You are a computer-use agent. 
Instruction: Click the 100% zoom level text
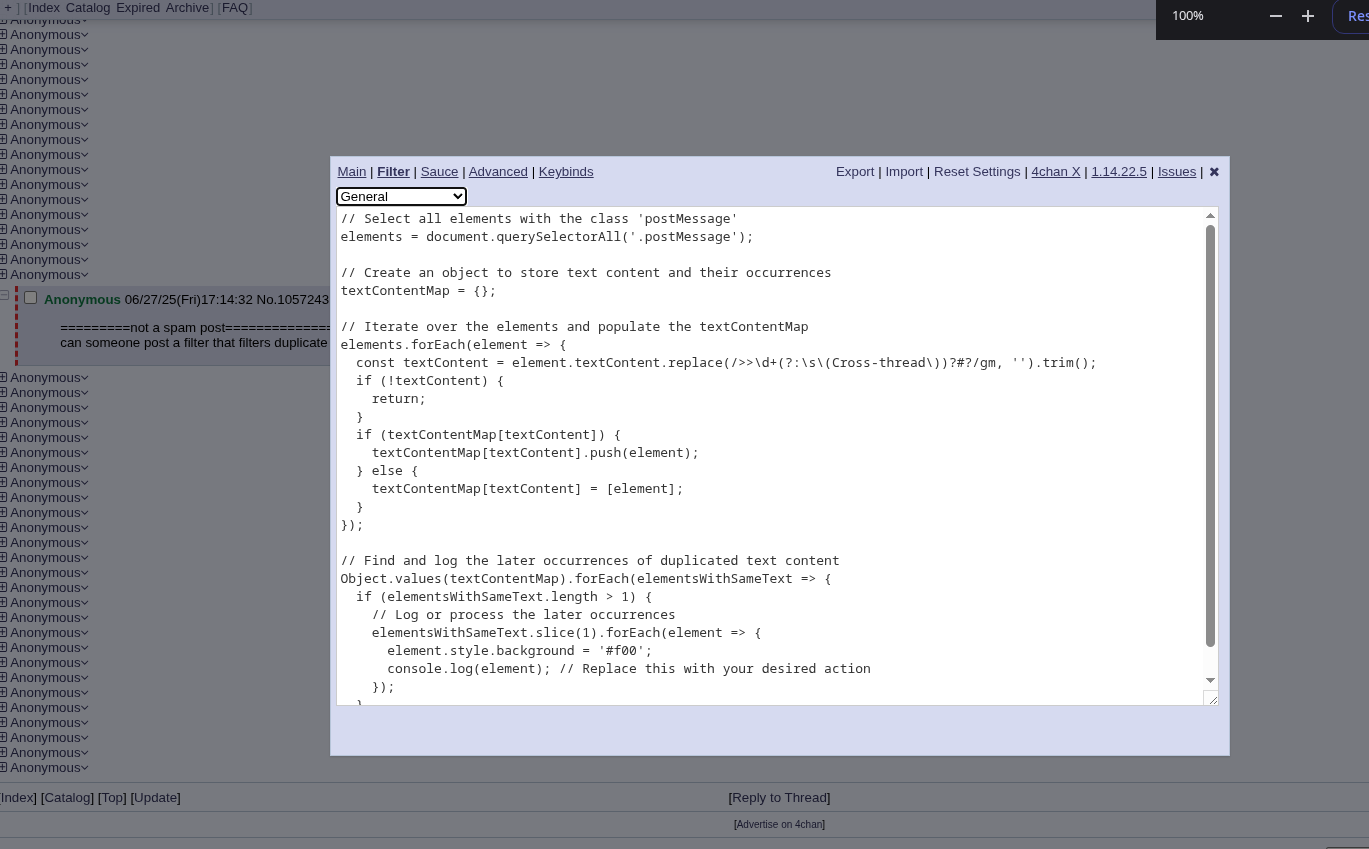[x=1188, y=16]
